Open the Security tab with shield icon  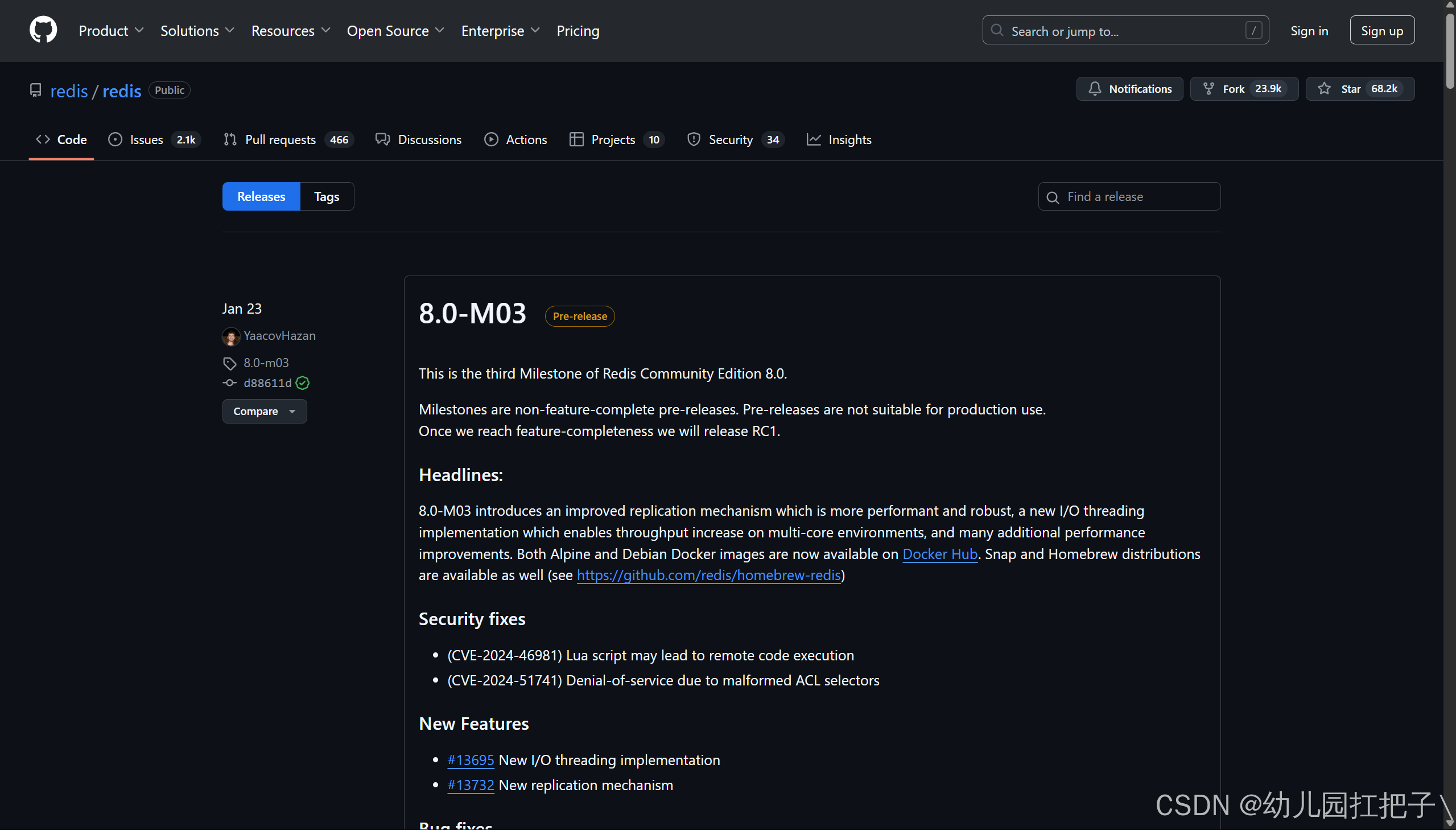[730, 139]
